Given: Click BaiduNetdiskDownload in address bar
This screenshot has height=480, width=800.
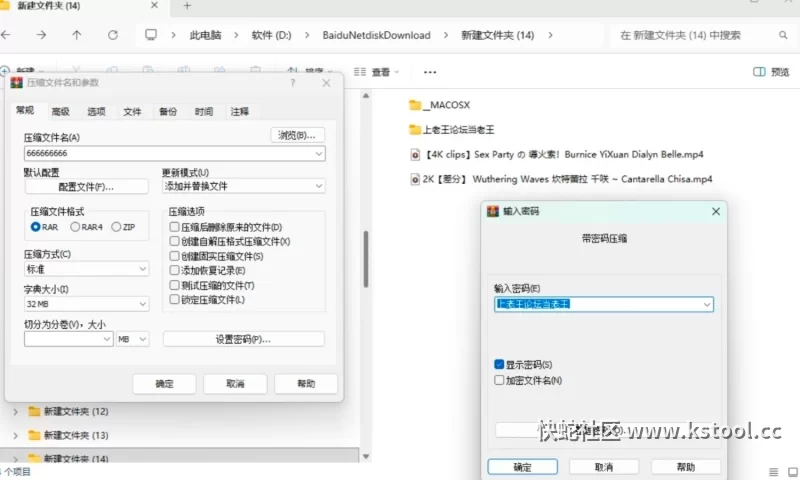Looking at the screenshot, I should tap(377, 35).
